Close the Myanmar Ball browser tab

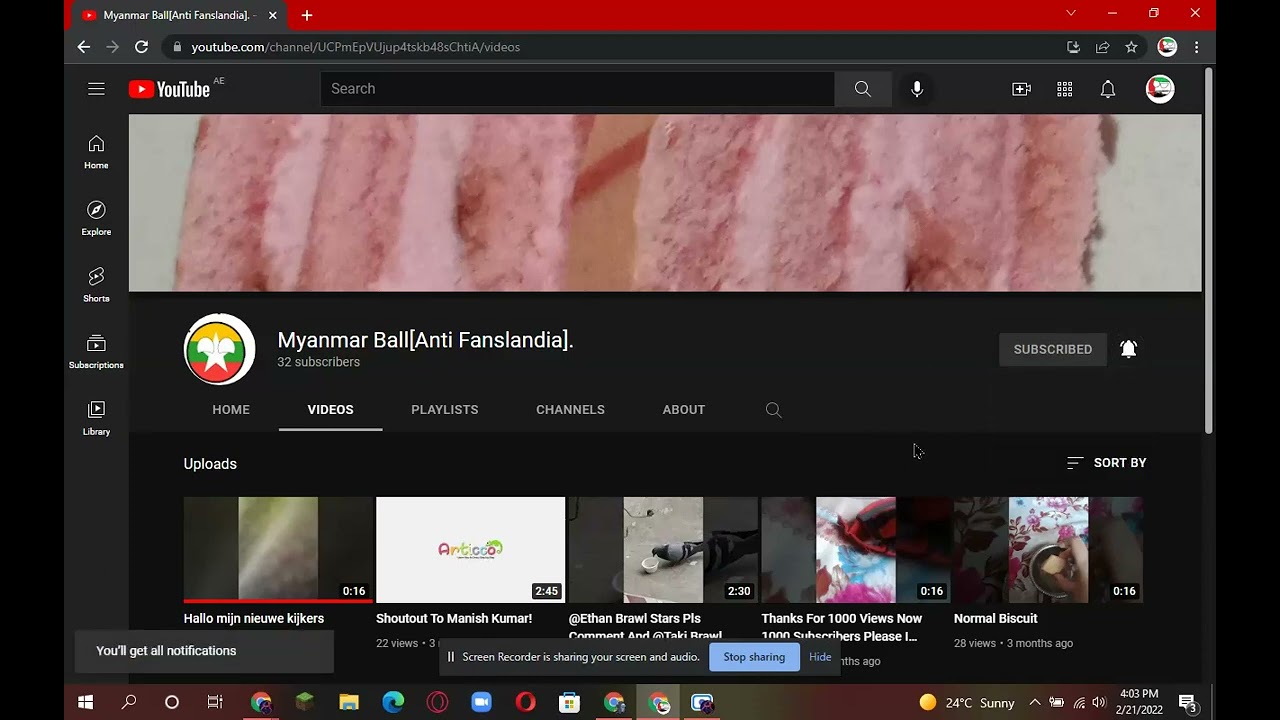(x=272, y=15)
